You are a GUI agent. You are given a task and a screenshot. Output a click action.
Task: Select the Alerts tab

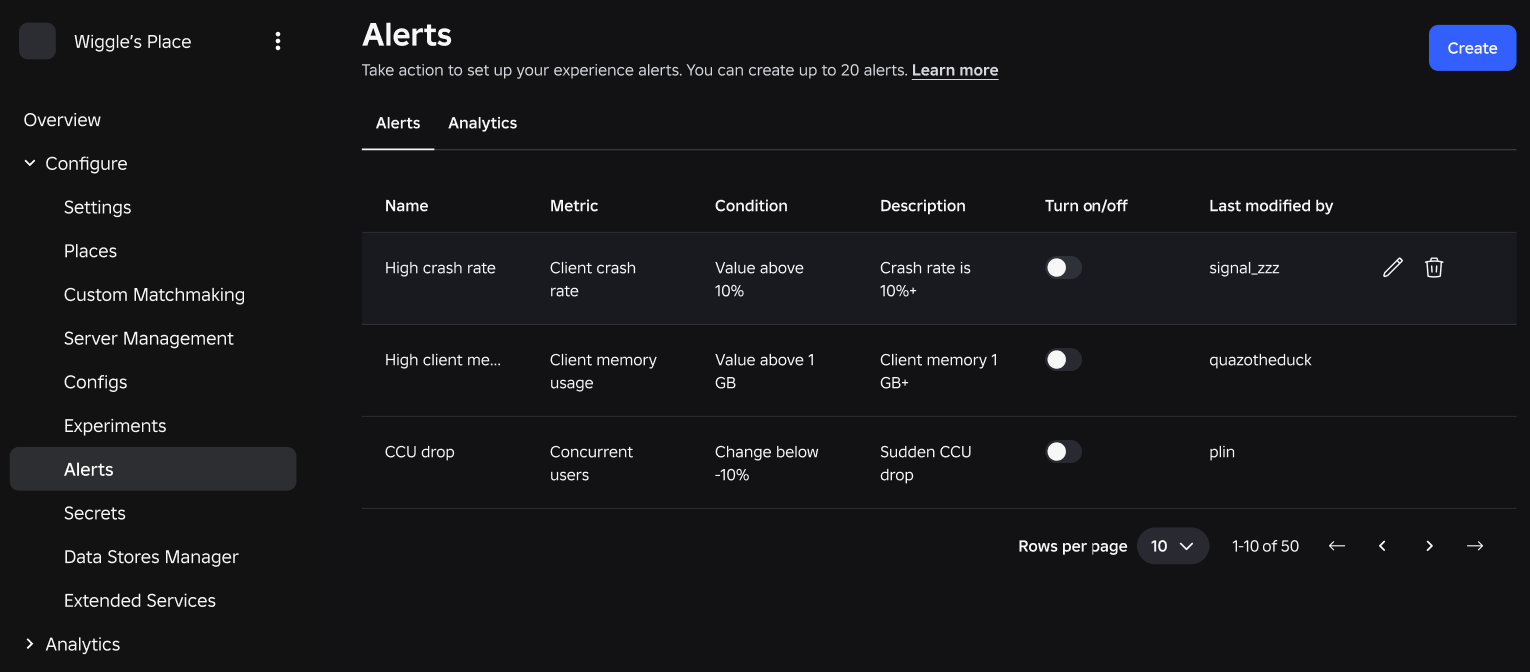coord(398,123)
